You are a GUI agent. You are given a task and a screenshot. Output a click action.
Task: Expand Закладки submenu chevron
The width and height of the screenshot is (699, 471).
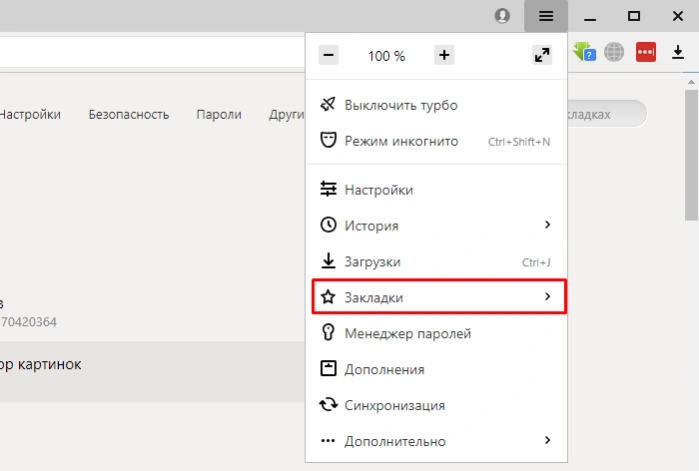547,296
